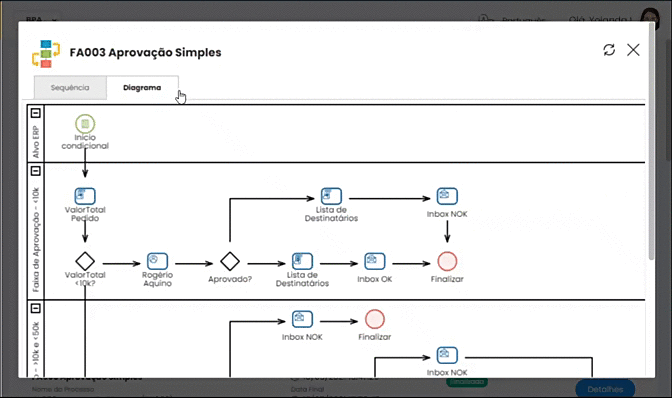Viewport: 672px width, 398px height.
Task: Select the Início condicional start event
Action: [x=85, y=124]
